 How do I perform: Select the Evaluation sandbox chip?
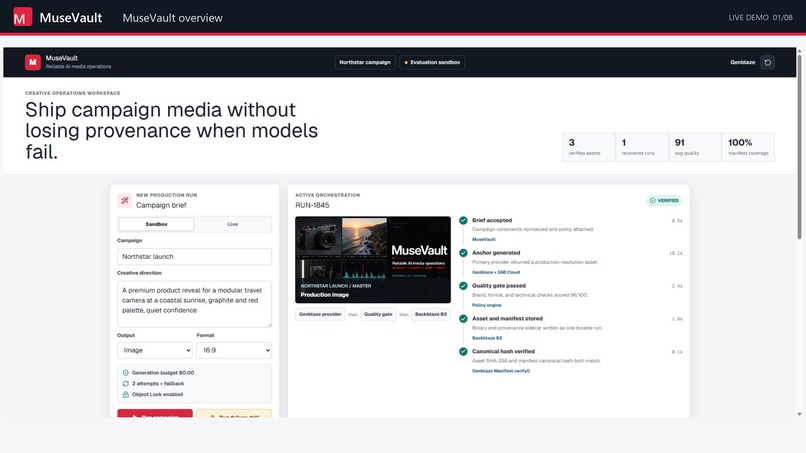(432, 62)
